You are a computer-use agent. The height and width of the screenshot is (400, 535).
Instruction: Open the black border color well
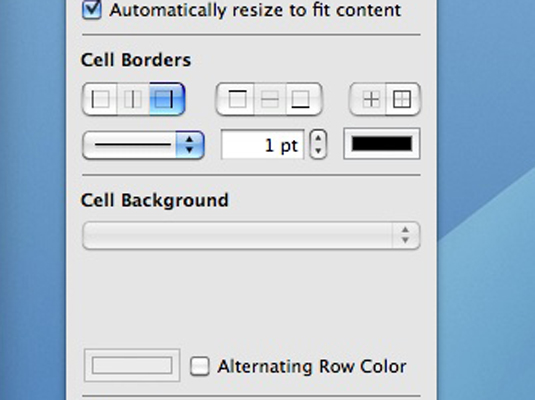pyautogui.click(x=382, y=144)
